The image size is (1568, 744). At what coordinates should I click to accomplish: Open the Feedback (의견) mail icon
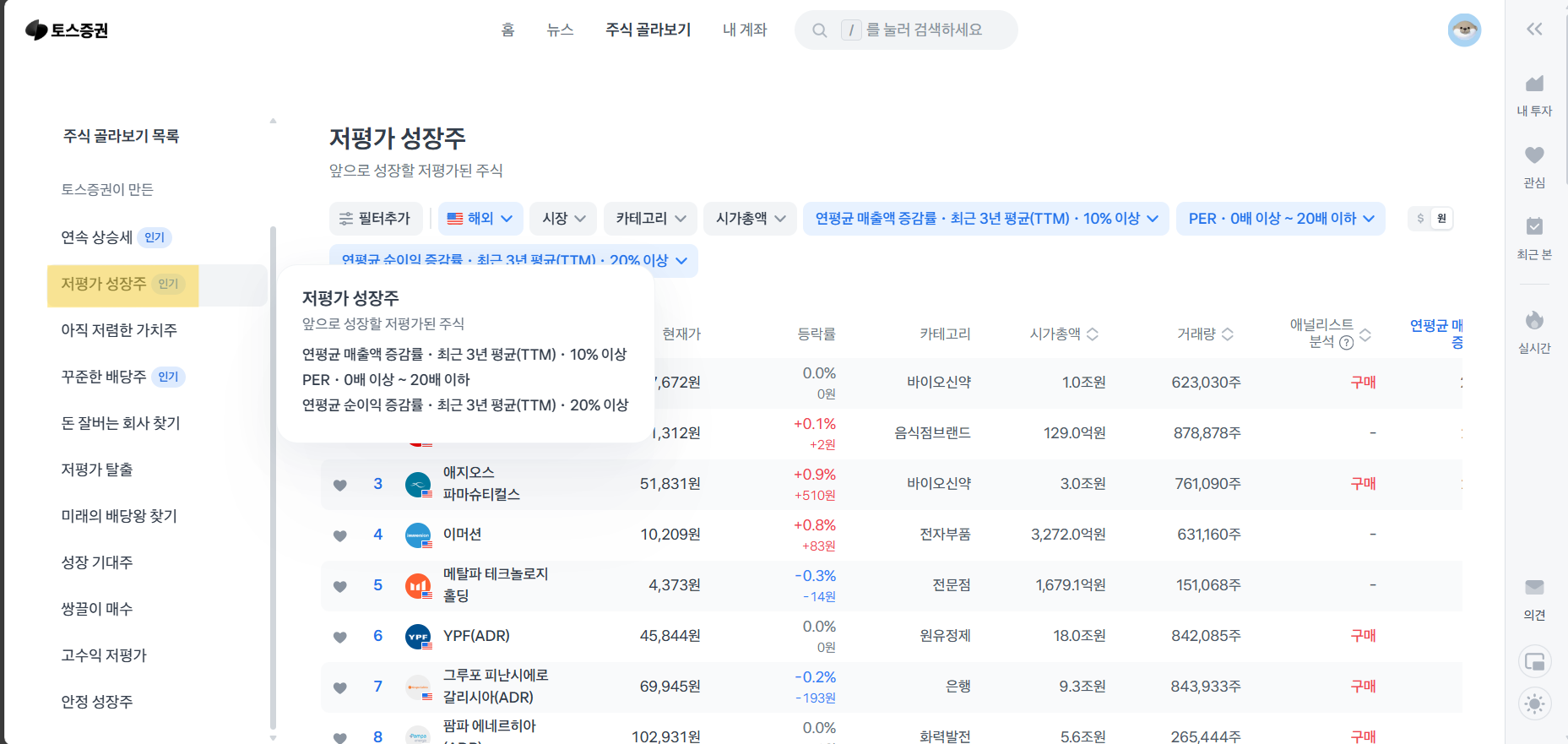click(x=1534, y=587)
